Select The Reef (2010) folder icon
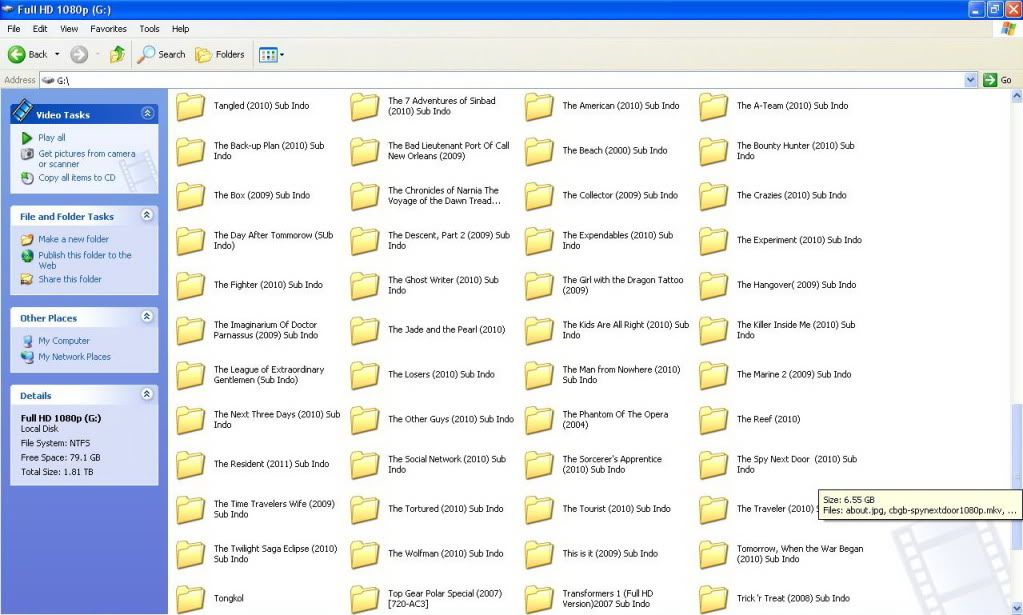 (x=713, y=420)
